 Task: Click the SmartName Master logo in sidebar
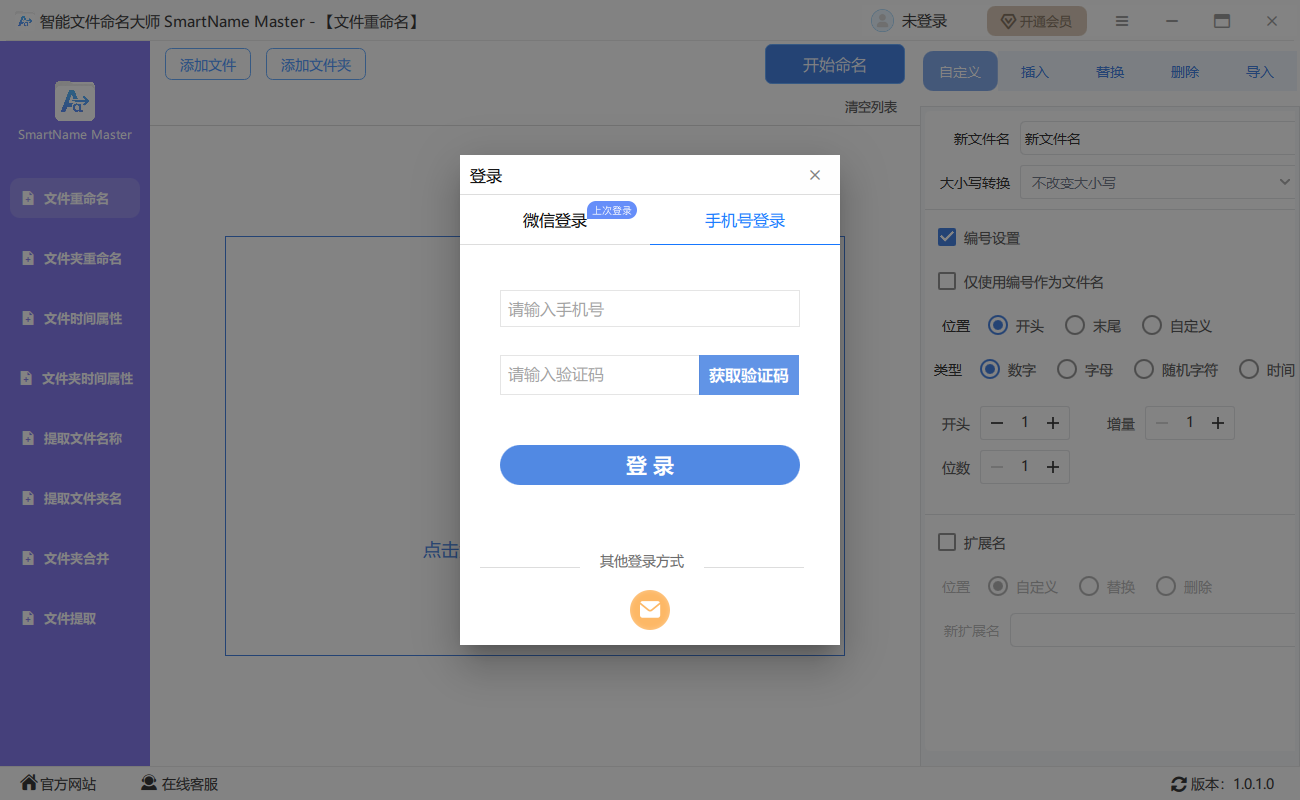coord(75,101)
